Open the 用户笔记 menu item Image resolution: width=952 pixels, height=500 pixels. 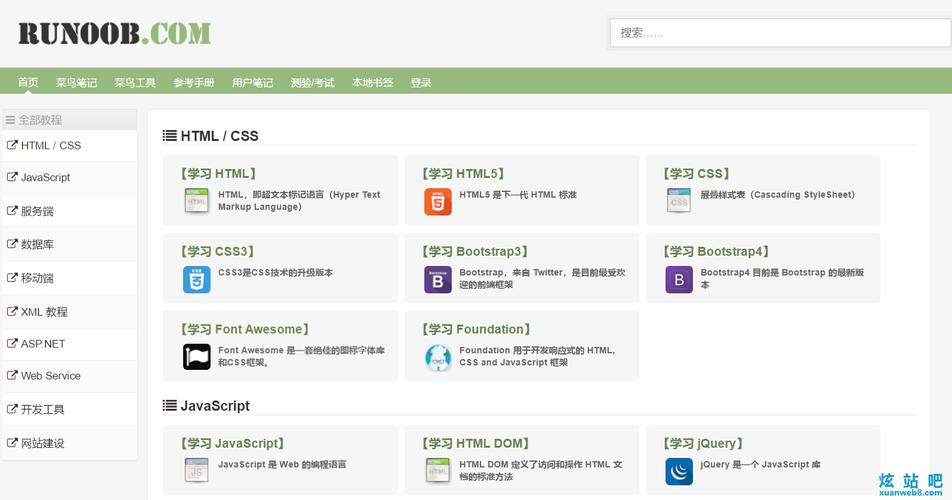(x=253, y=82)
